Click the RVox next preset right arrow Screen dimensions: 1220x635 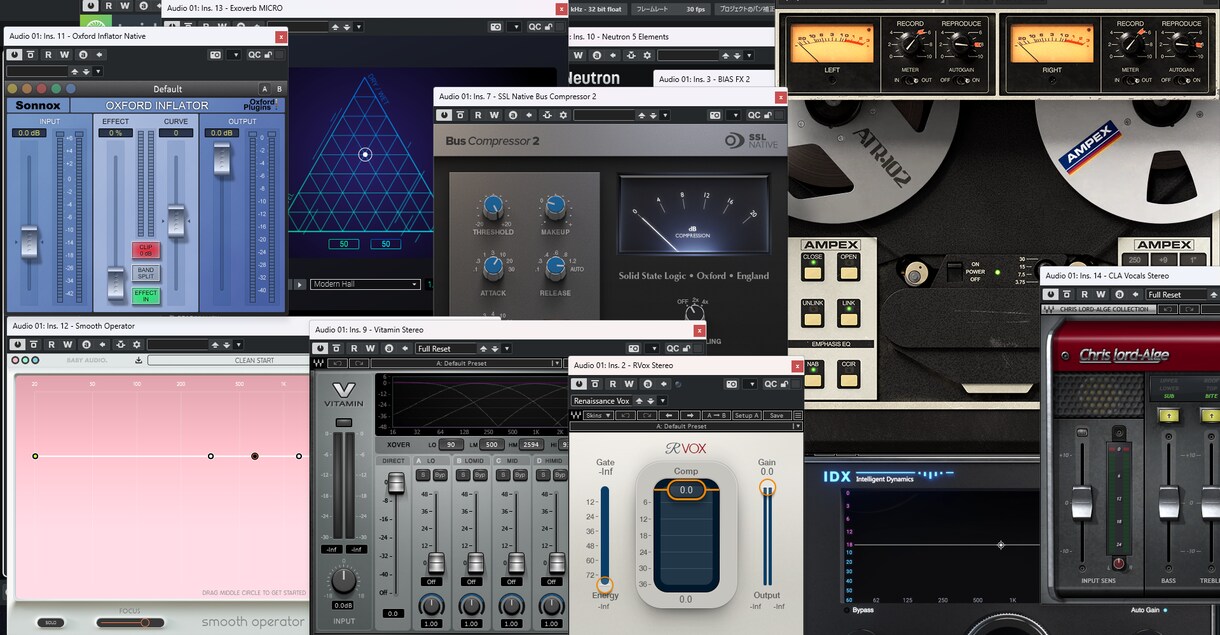(x=690, y=415)
